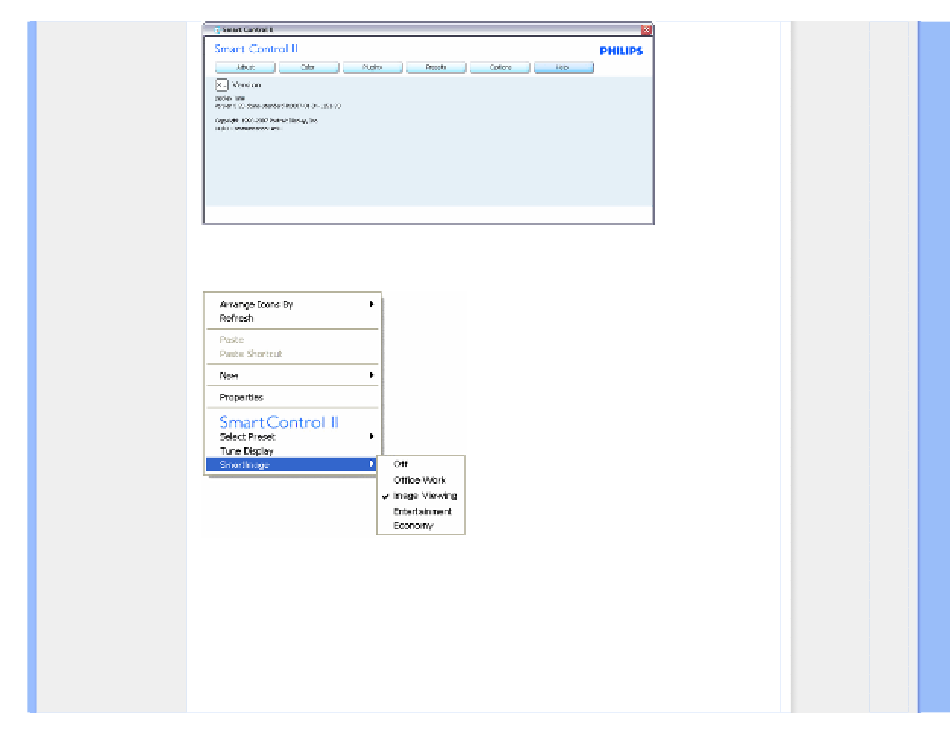Click the highlighted SmartImage menu entry

click(x=291, y=465)
